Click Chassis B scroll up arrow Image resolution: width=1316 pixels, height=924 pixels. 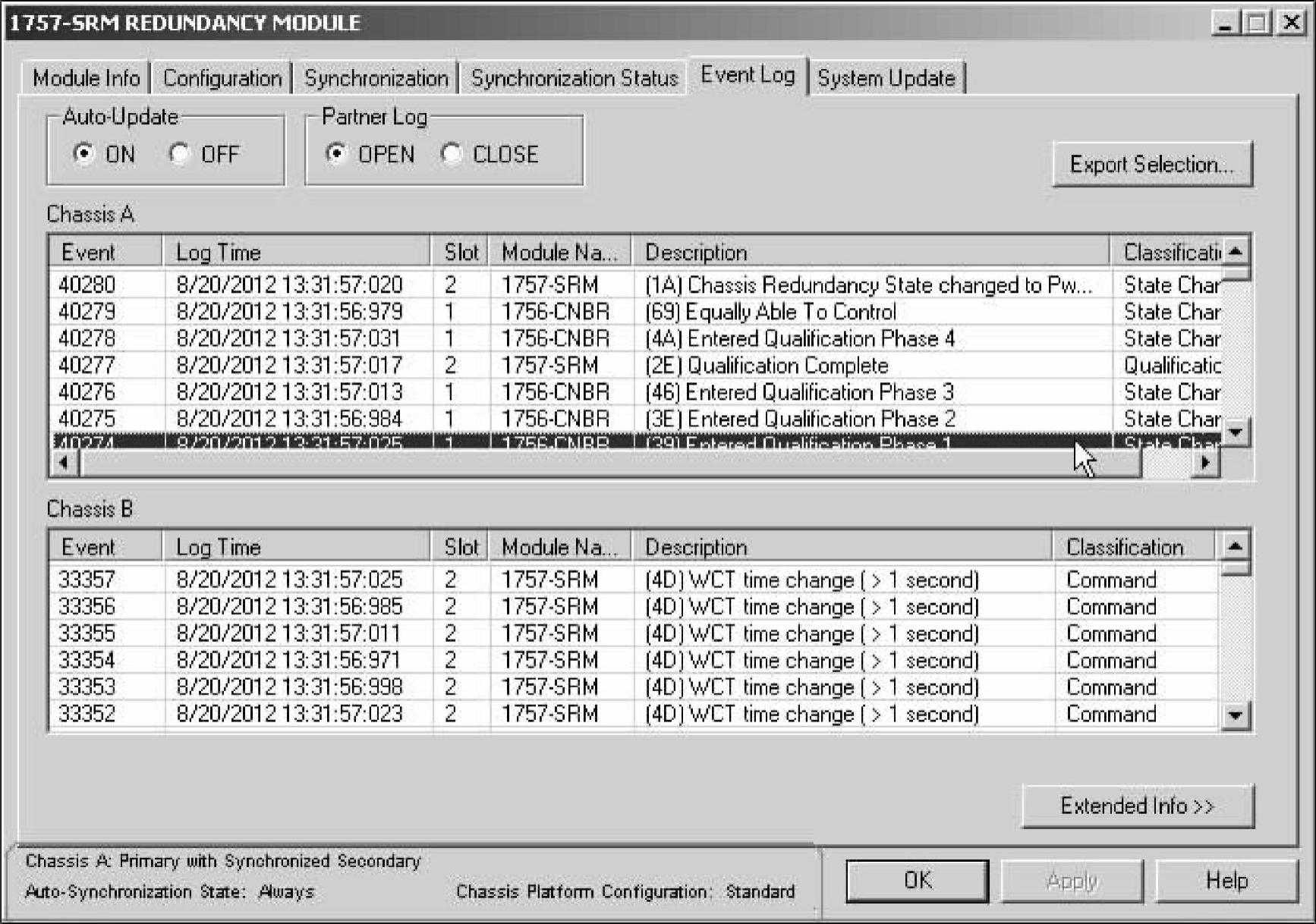pyautogui.click(x=1236, y=545)
